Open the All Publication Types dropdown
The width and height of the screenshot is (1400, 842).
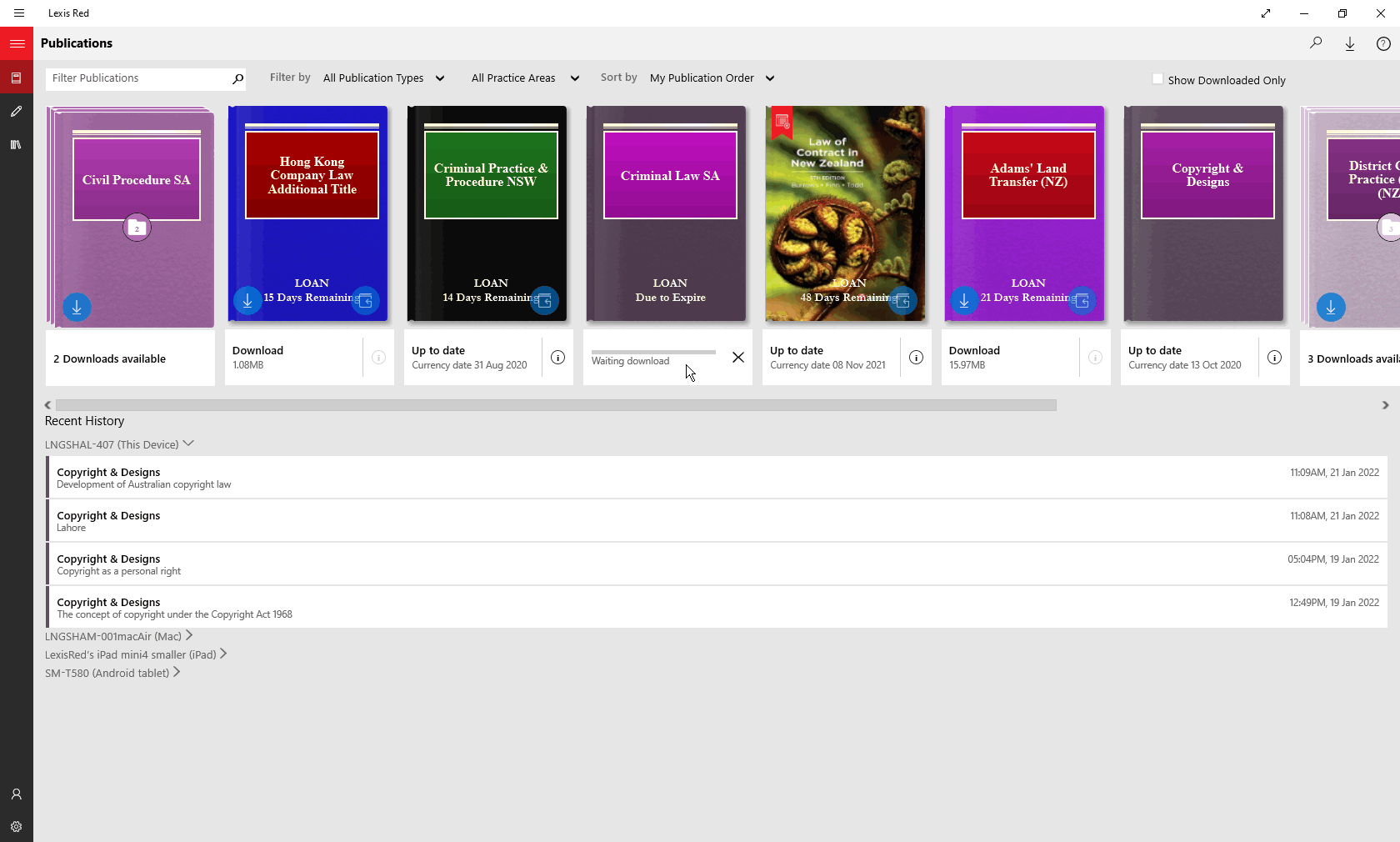384,78
